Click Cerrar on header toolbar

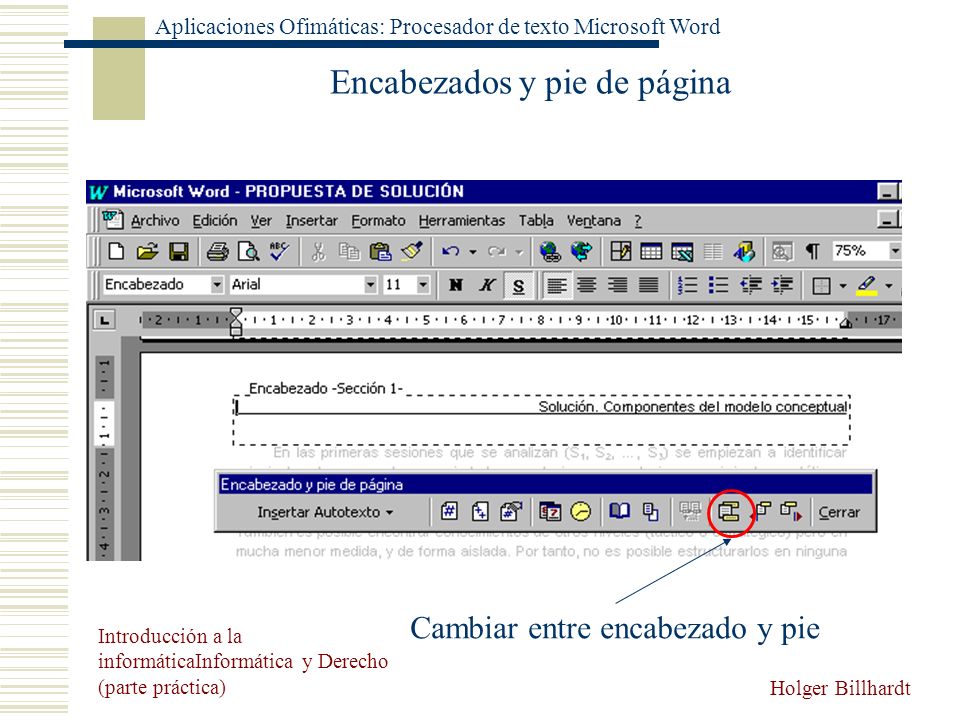coord(839,512)
